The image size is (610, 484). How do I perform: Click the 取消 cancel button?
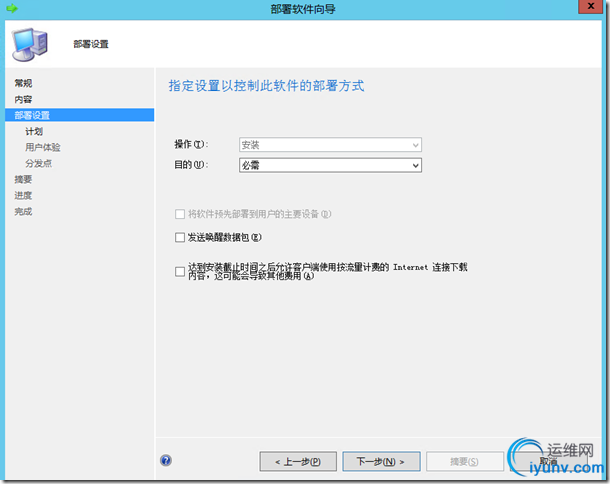pyautogui.click(x=548, y=461)
